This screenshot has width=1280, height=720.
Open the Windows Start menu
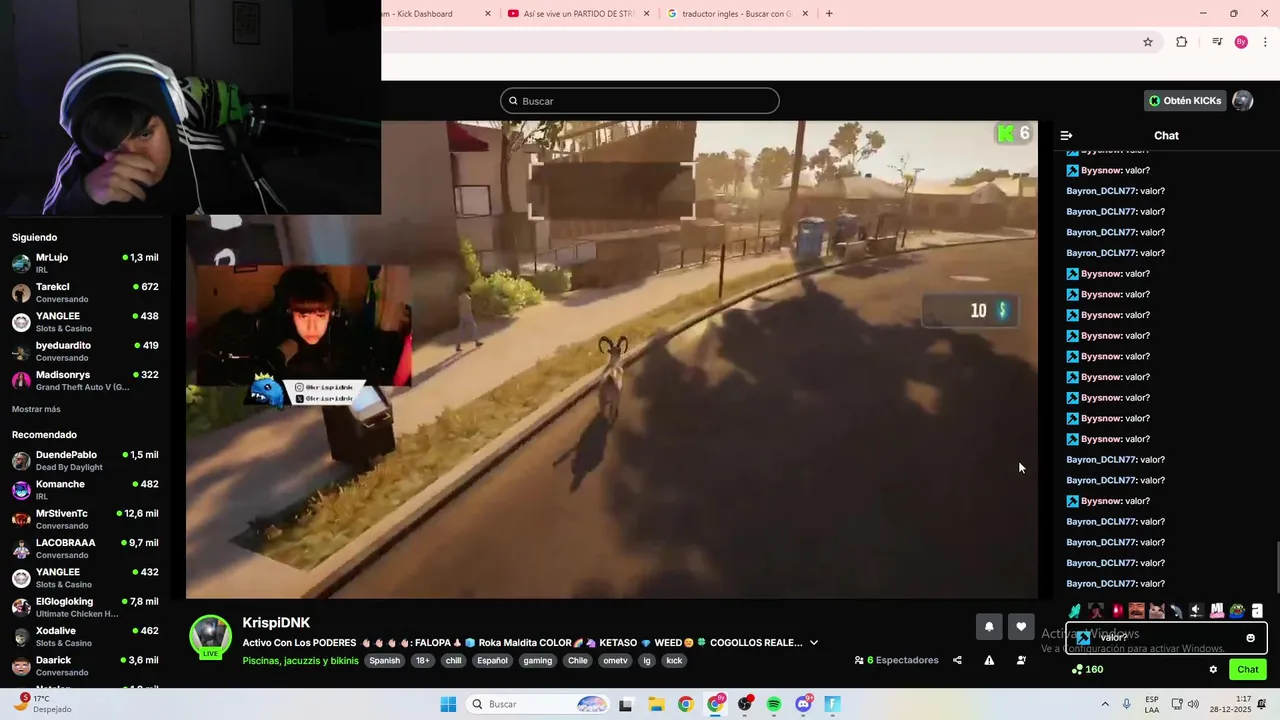(448, 704)
